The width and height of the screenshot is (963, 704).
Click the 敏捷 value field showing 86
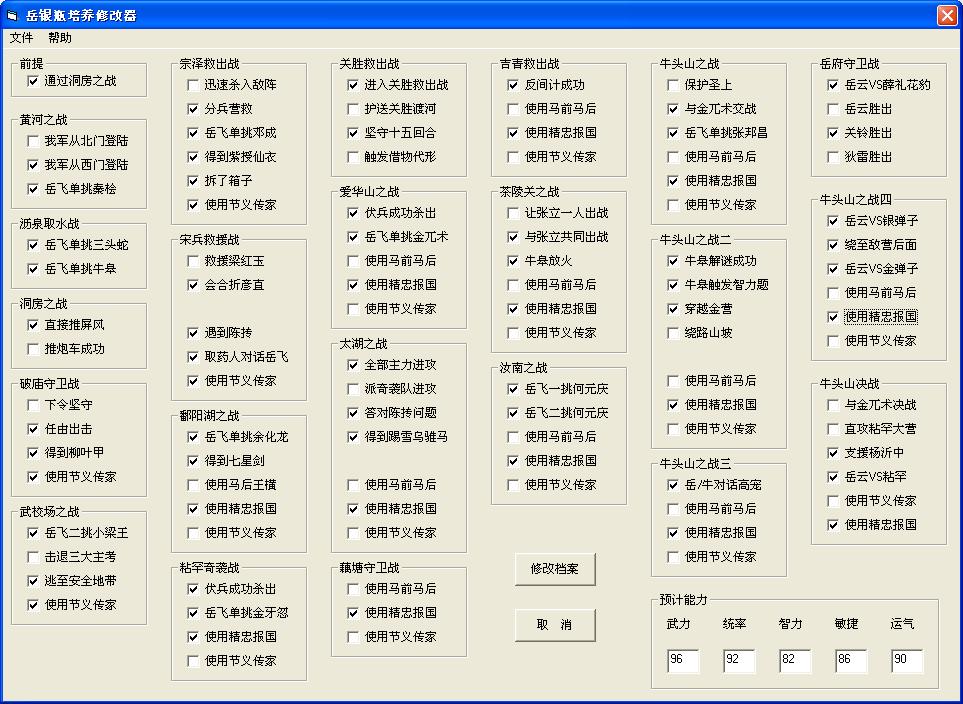coord(851,660)
